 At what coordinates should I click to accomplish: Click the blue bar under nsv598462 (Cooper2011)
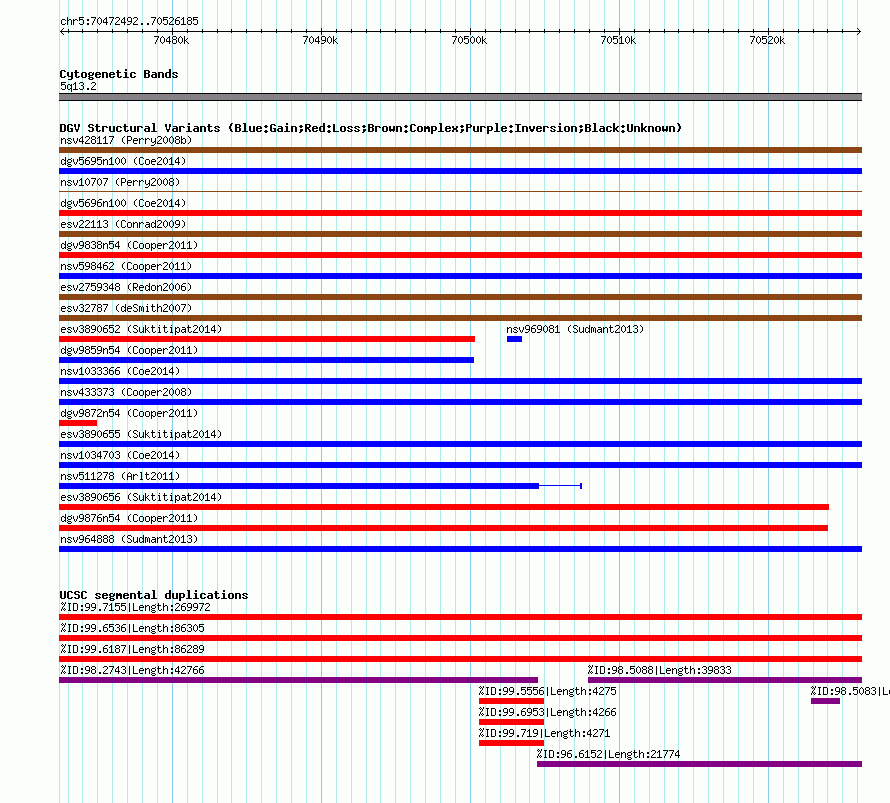tap(460, 276)
